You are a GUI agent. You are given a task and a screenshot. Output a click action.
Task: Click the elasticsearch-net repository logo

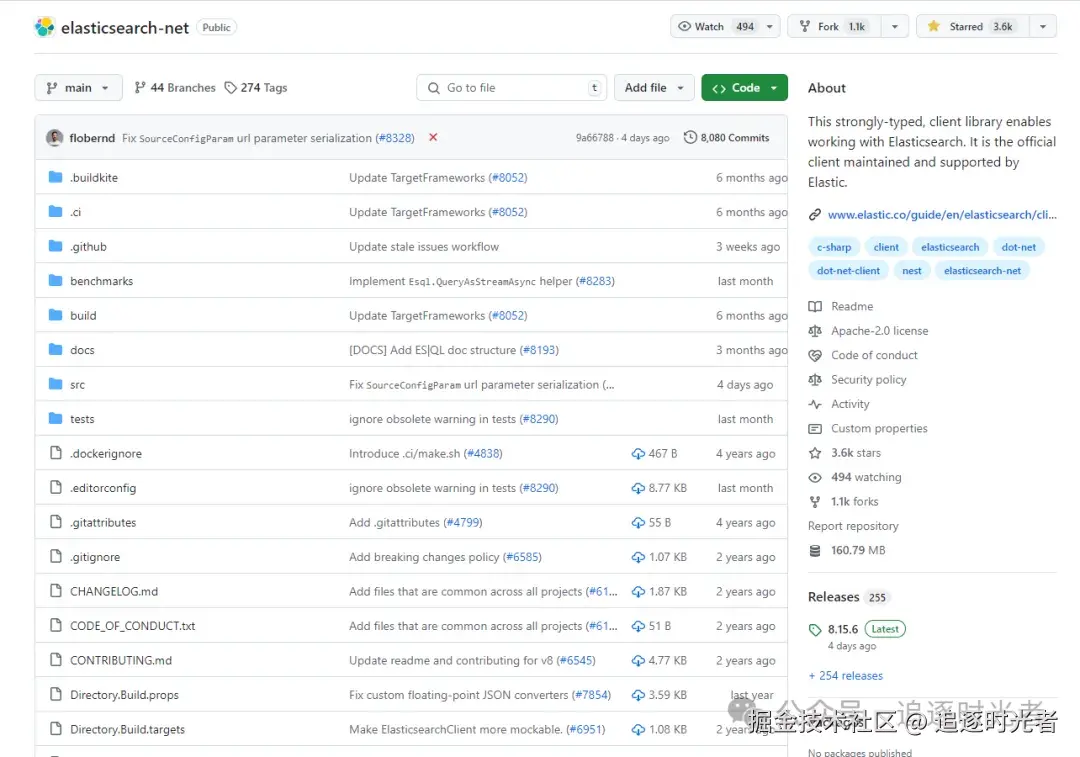45,27
